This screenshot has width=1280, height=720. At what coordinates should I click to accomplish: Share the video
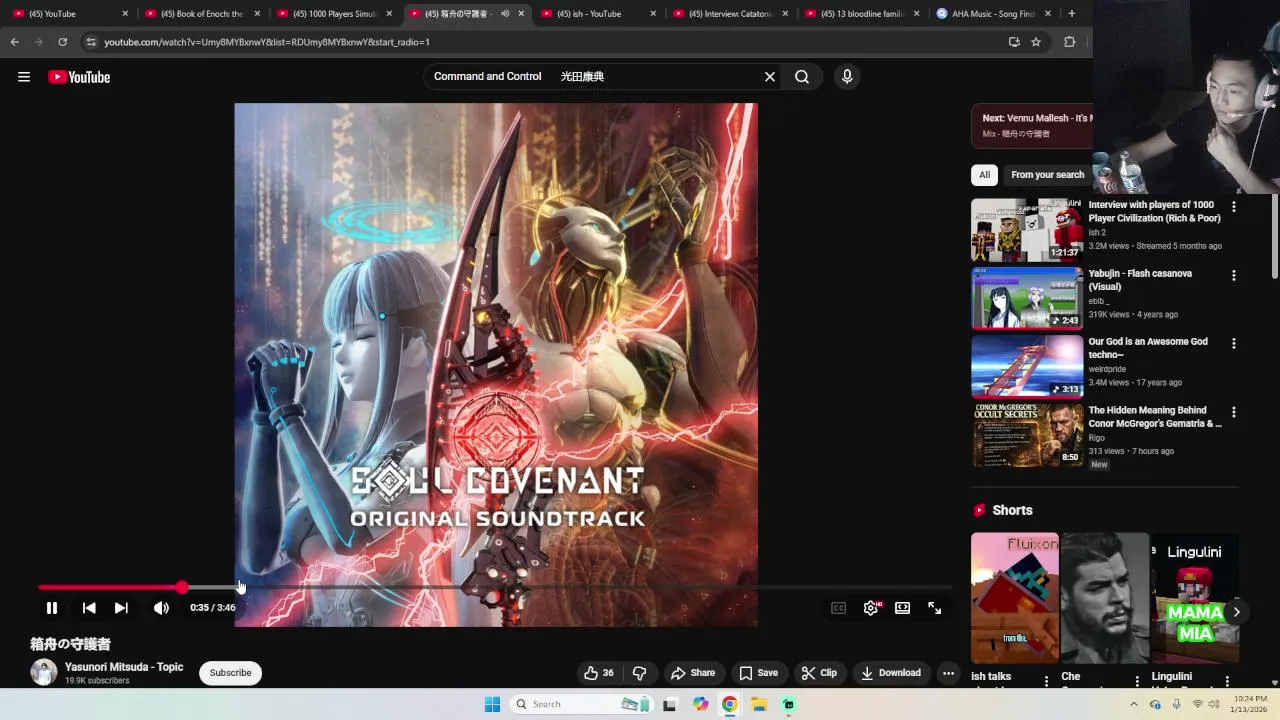pos(693,673)
